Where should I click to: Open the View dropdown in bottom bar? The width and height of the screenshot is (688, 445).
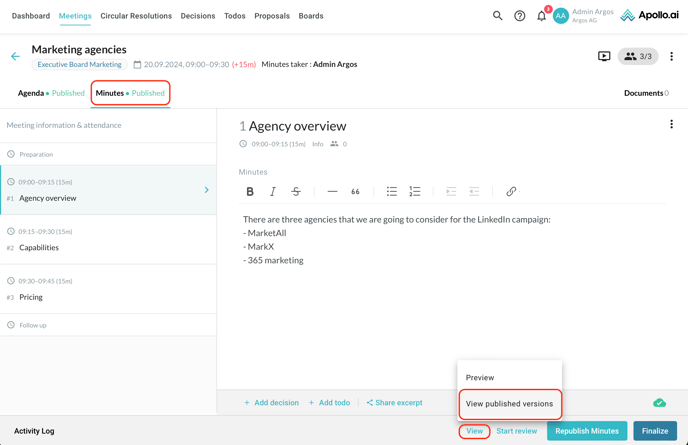coord(474,431)
